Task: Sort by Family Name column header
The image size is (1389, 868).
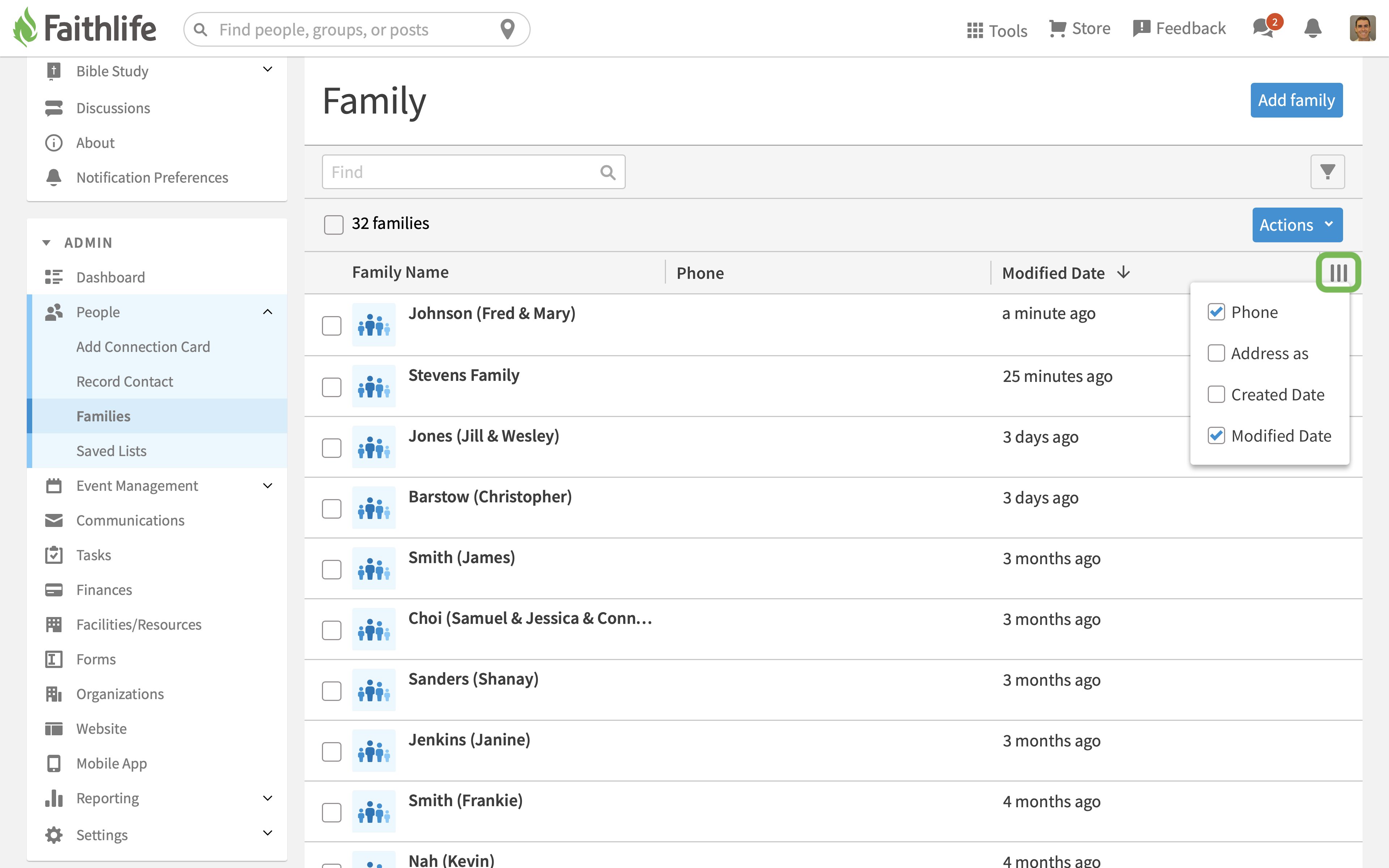Action: click(x=400, y=272)
